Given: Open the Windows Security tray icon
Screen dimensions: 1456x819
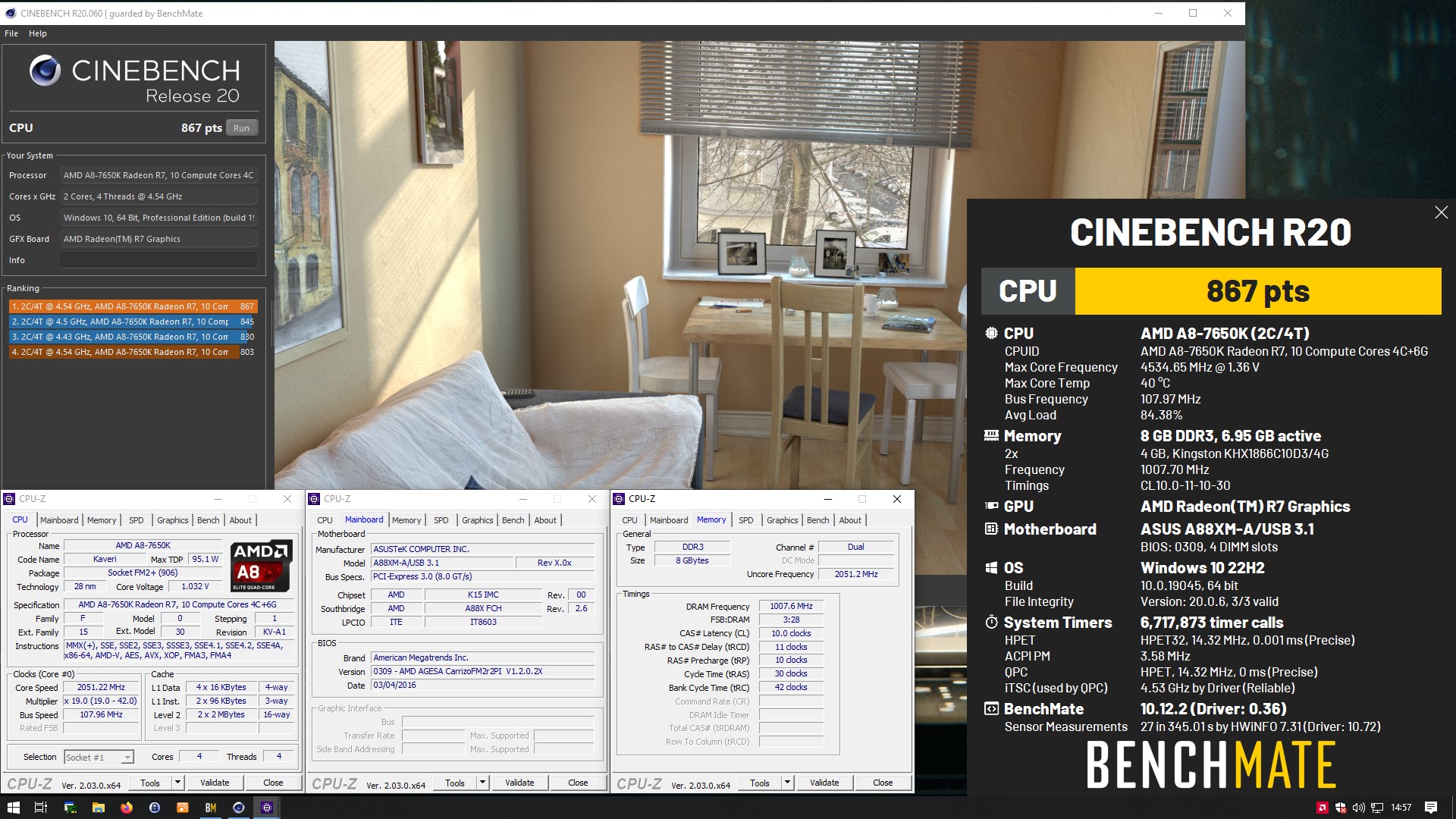Looking at the screenshot, I should pos(1341,808).
